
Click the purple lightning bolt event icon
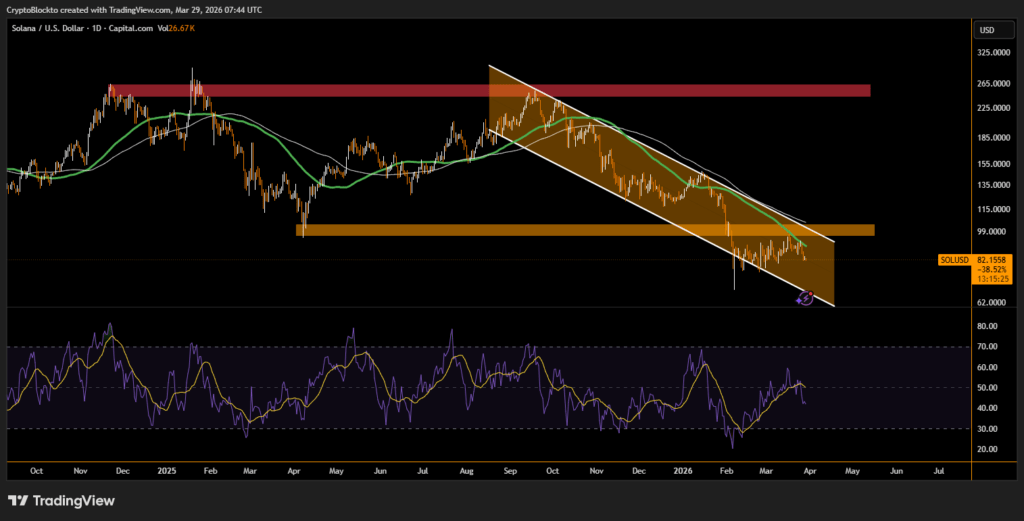point(806,297)
